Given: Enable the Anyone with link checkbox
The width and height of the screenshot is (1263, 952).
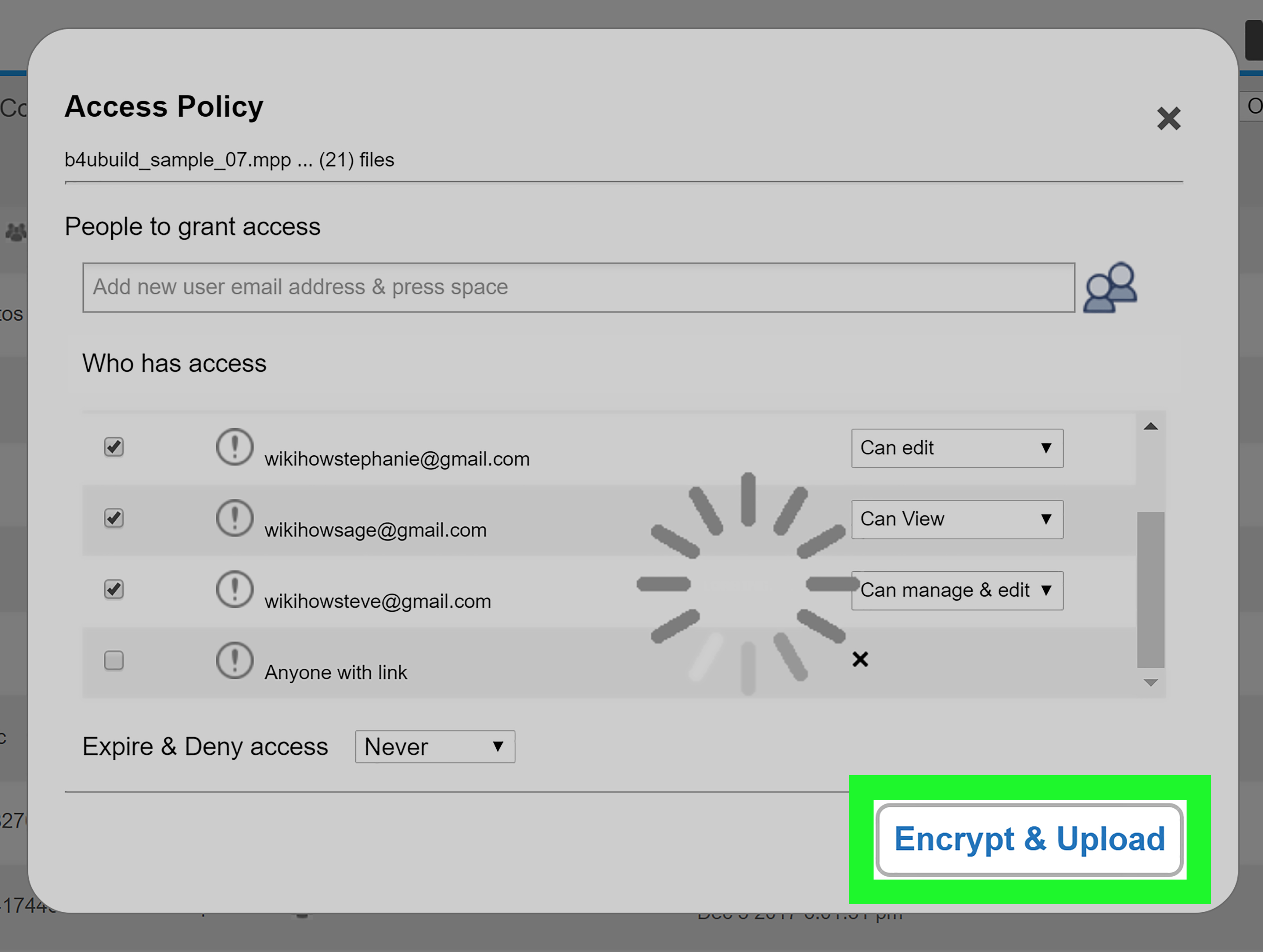Looking at the screenshot, I should coord(114,660).
